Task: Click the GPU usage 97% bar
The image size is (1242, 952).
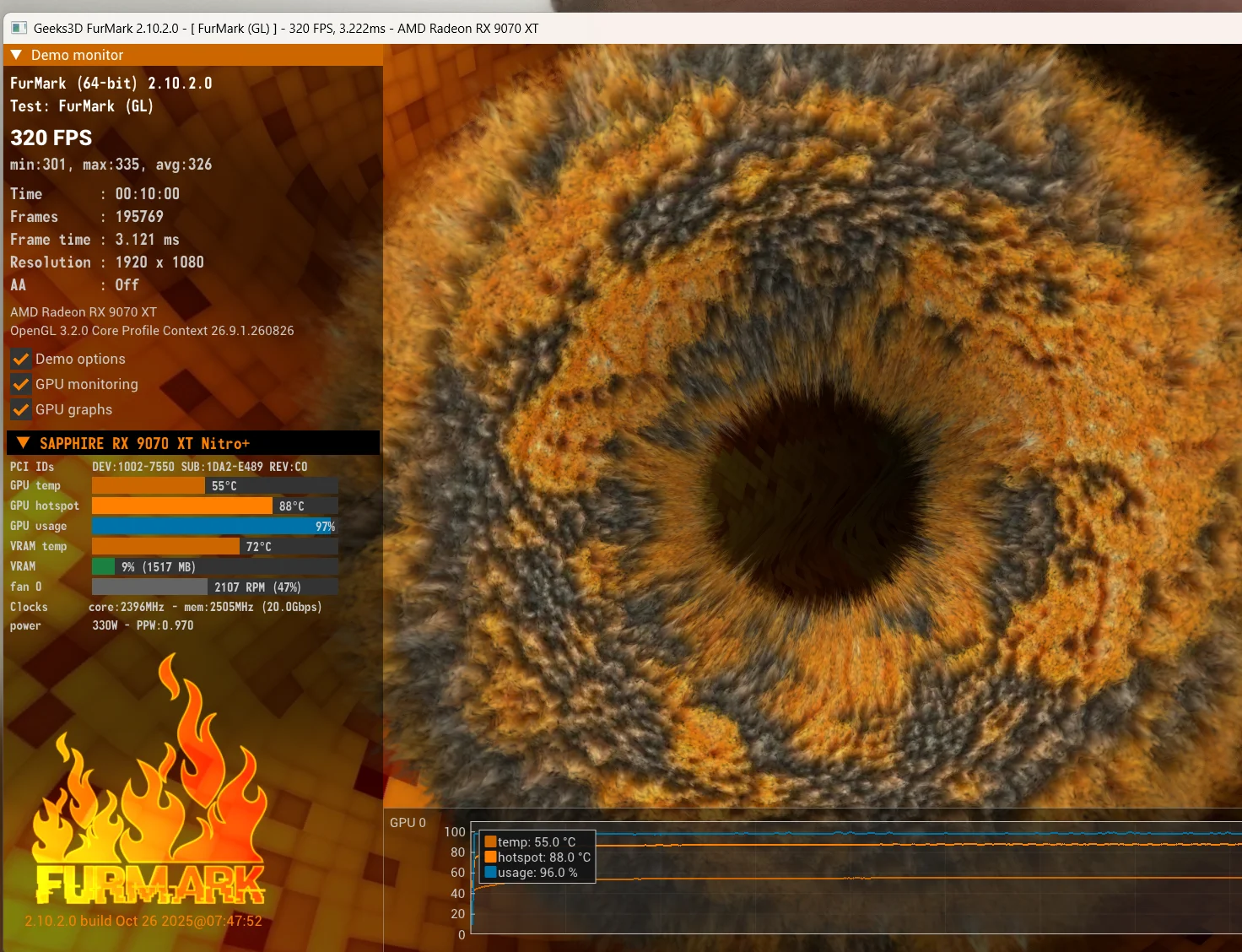Action: click(x=215, y=526)
